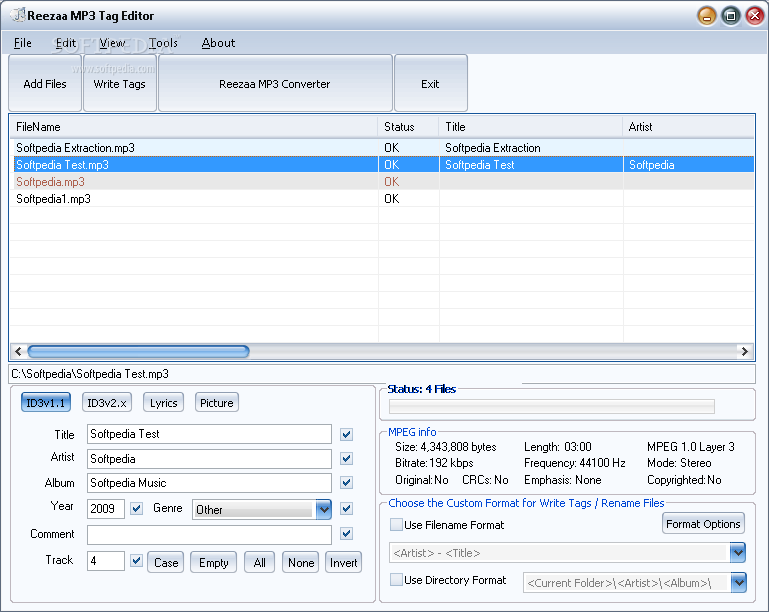Click scroll left arrow of file list

(18, 351)
